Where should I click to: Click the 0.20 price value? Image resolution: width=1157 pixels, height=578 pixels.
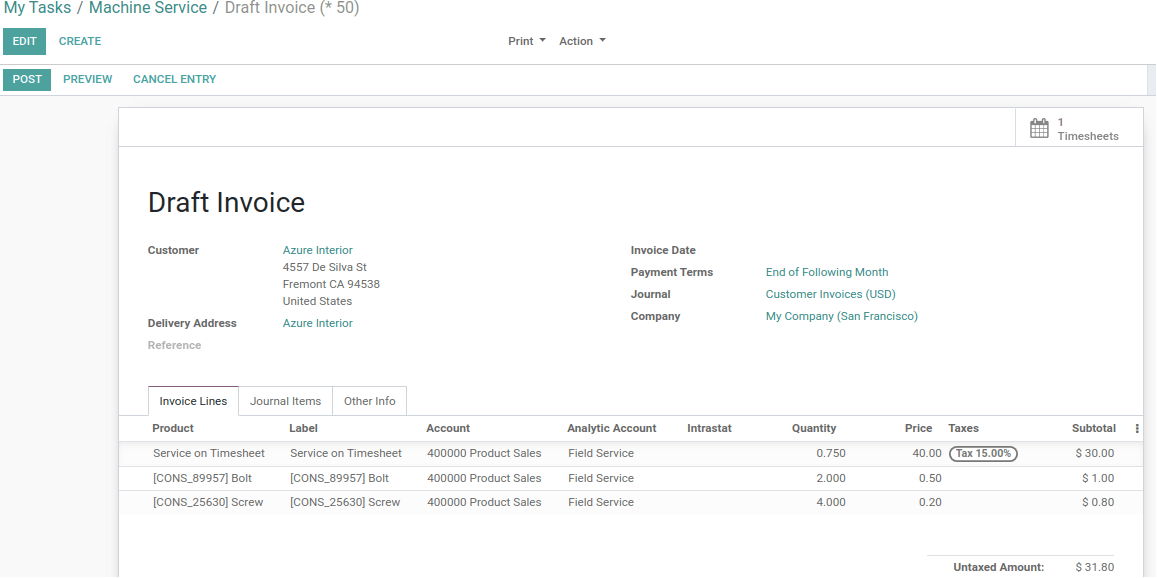click(930, 502)
